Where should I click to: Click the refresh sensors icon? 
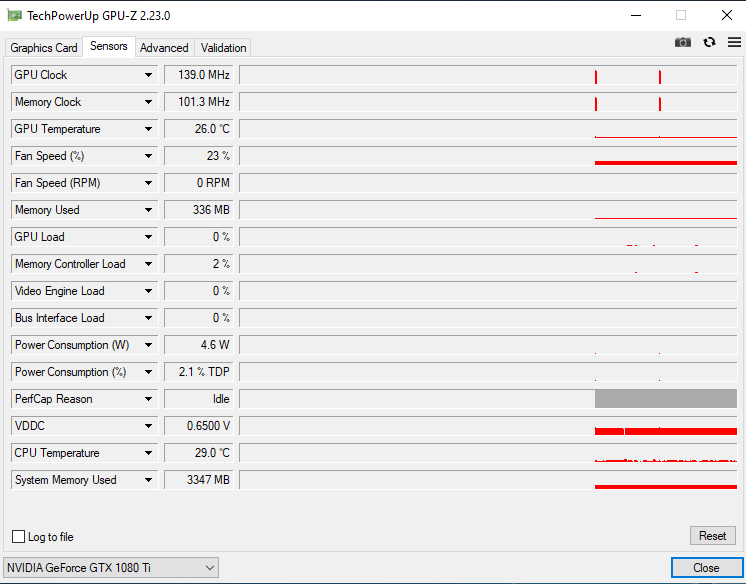[x=709, y=42]
